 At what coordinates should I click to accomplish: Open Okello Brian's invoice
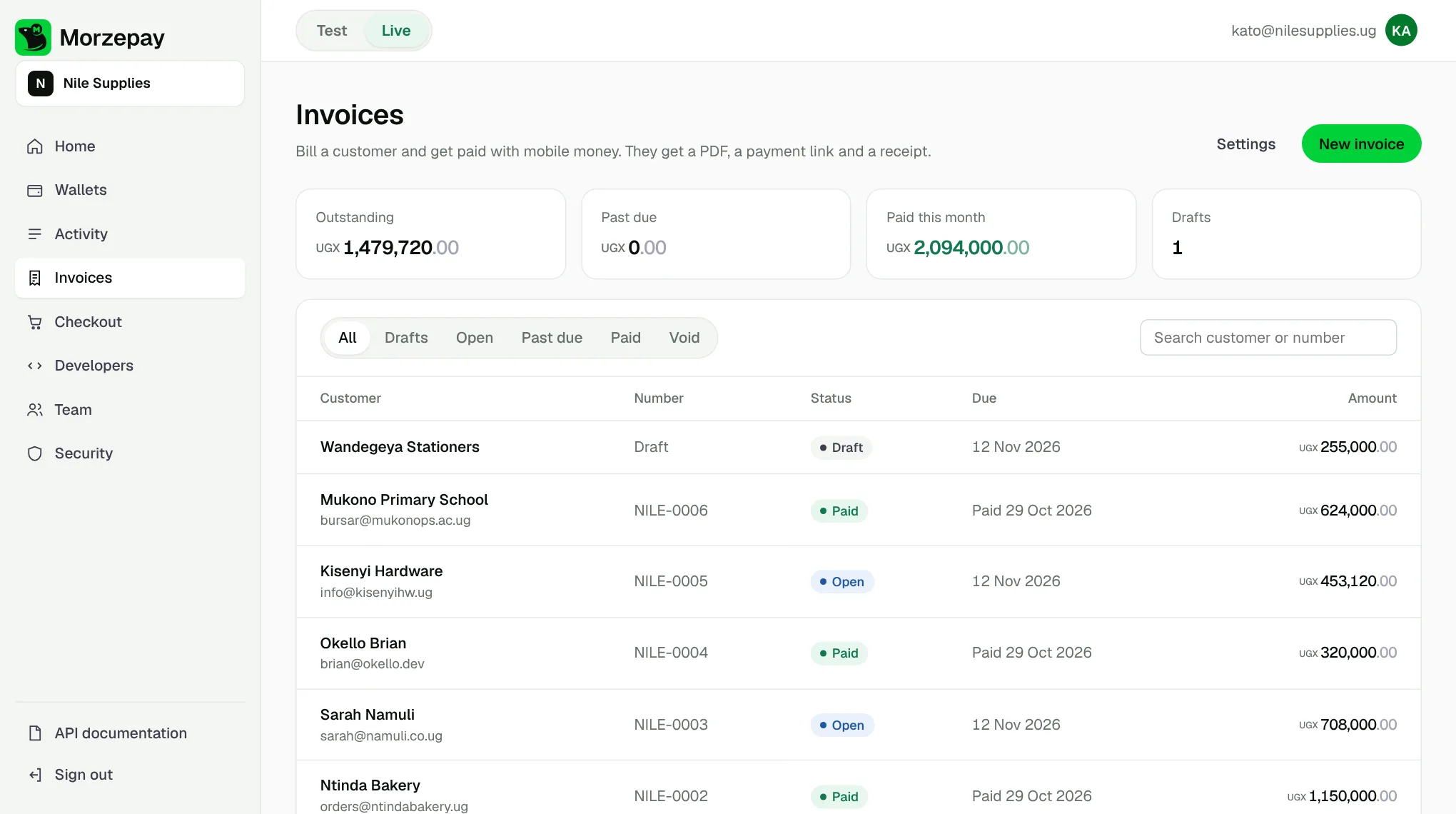pyautogui.click(x=859, y=653)
